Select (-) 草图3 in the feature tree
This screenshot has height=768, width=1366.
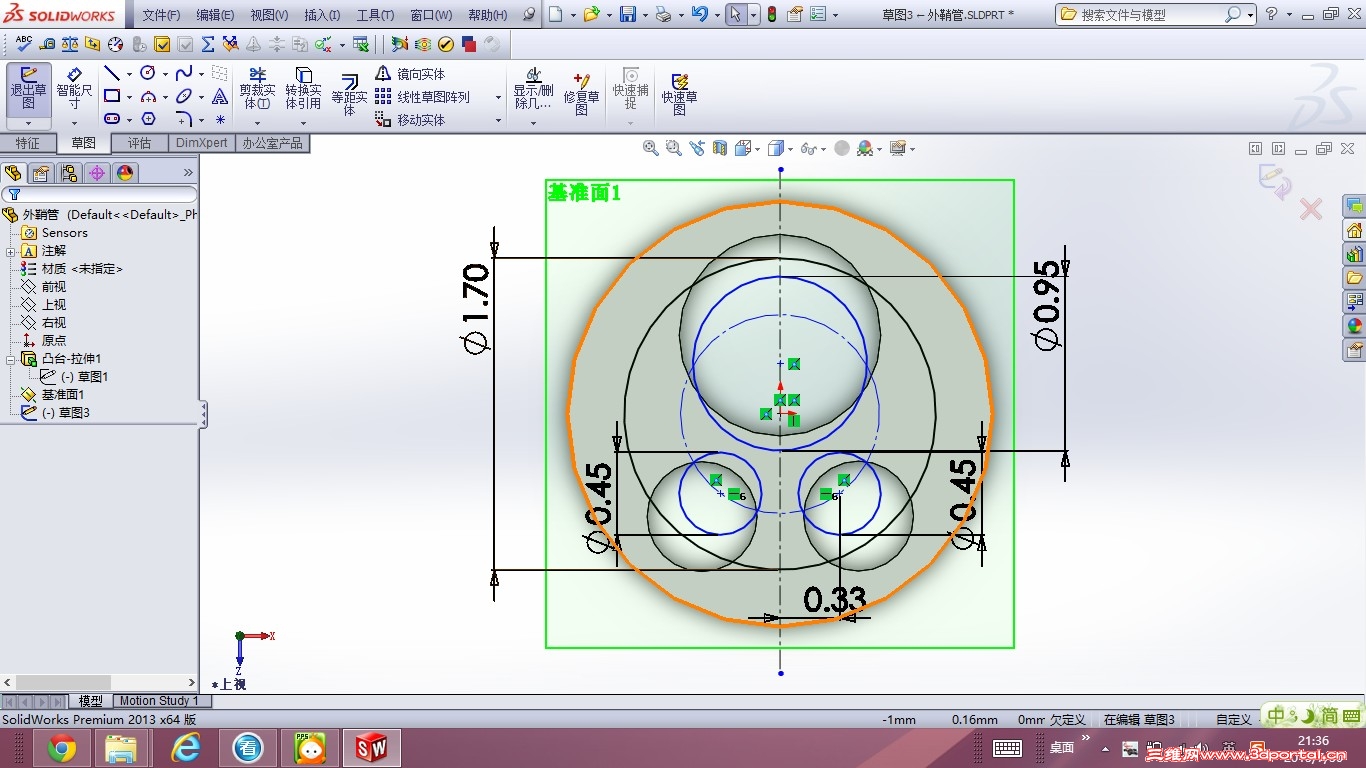[56, 413]
